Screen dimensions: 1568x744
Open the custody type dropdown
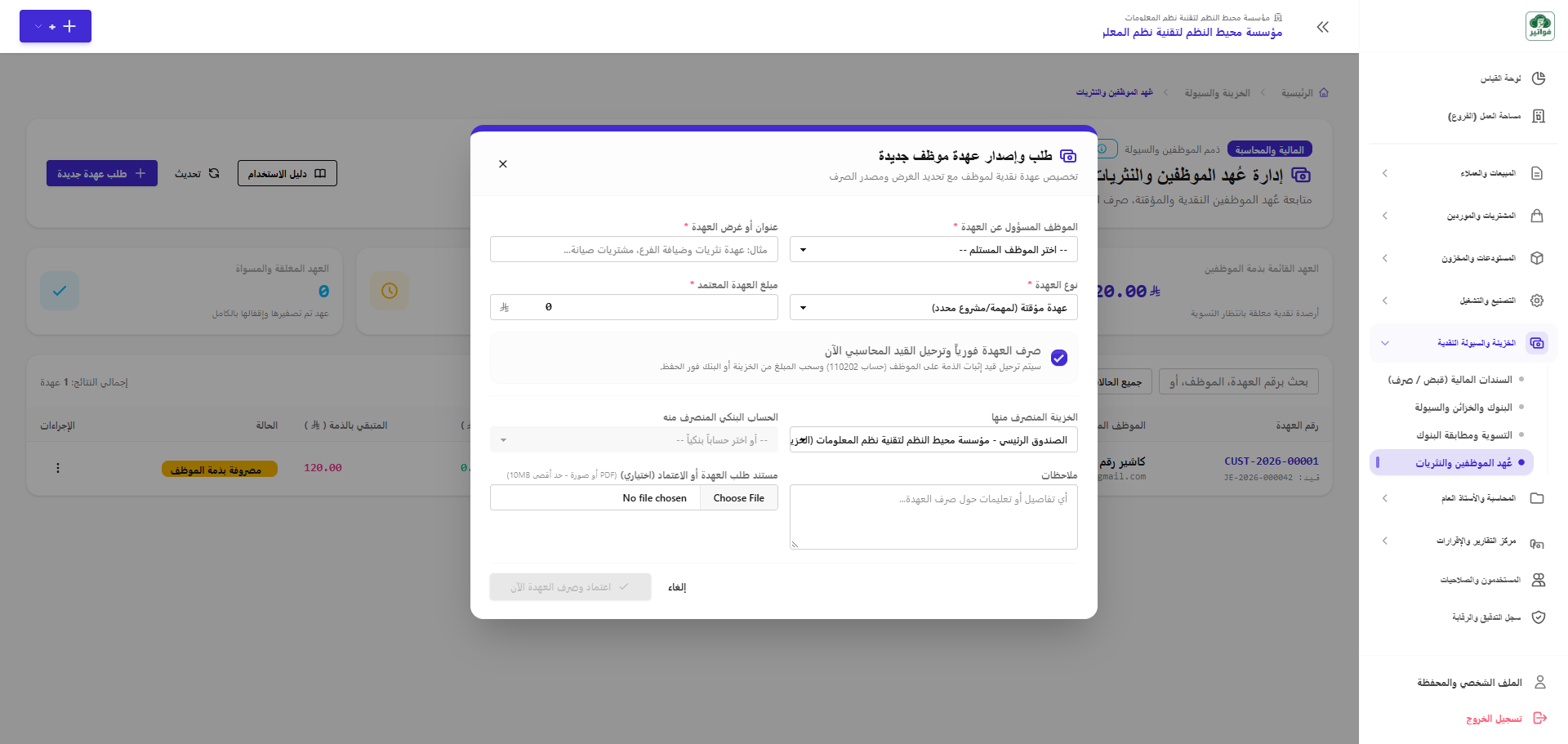[933, 308]
